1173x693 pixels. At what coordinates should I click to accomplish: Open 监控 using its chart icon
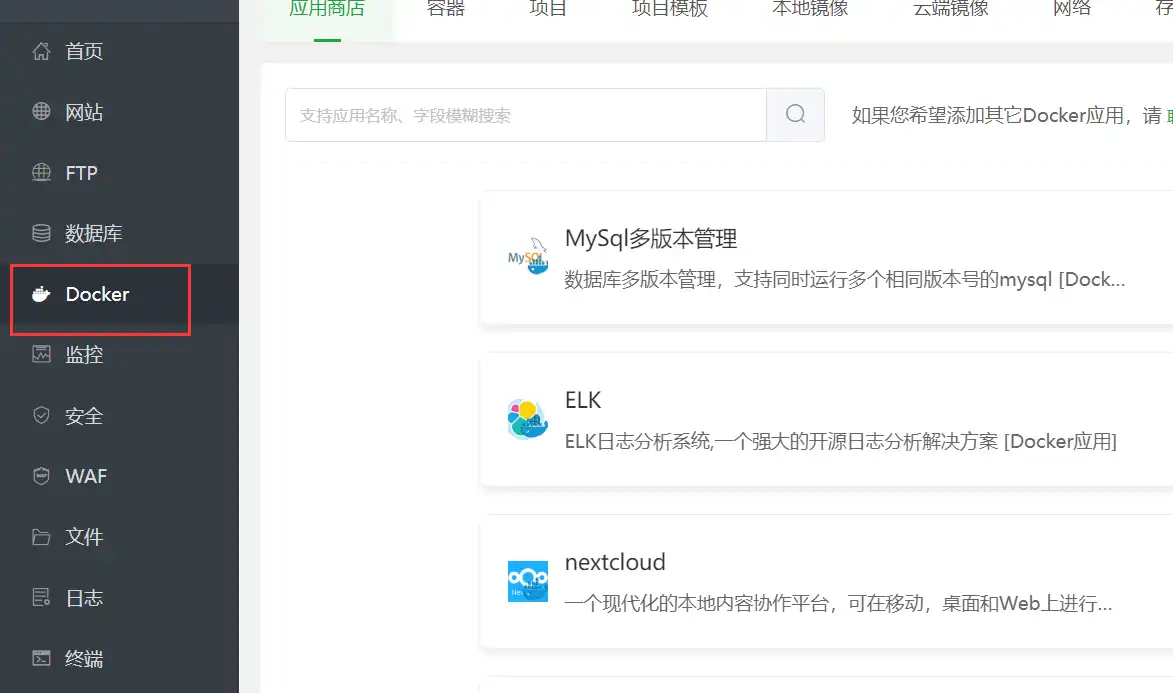[x=41, y=354]
